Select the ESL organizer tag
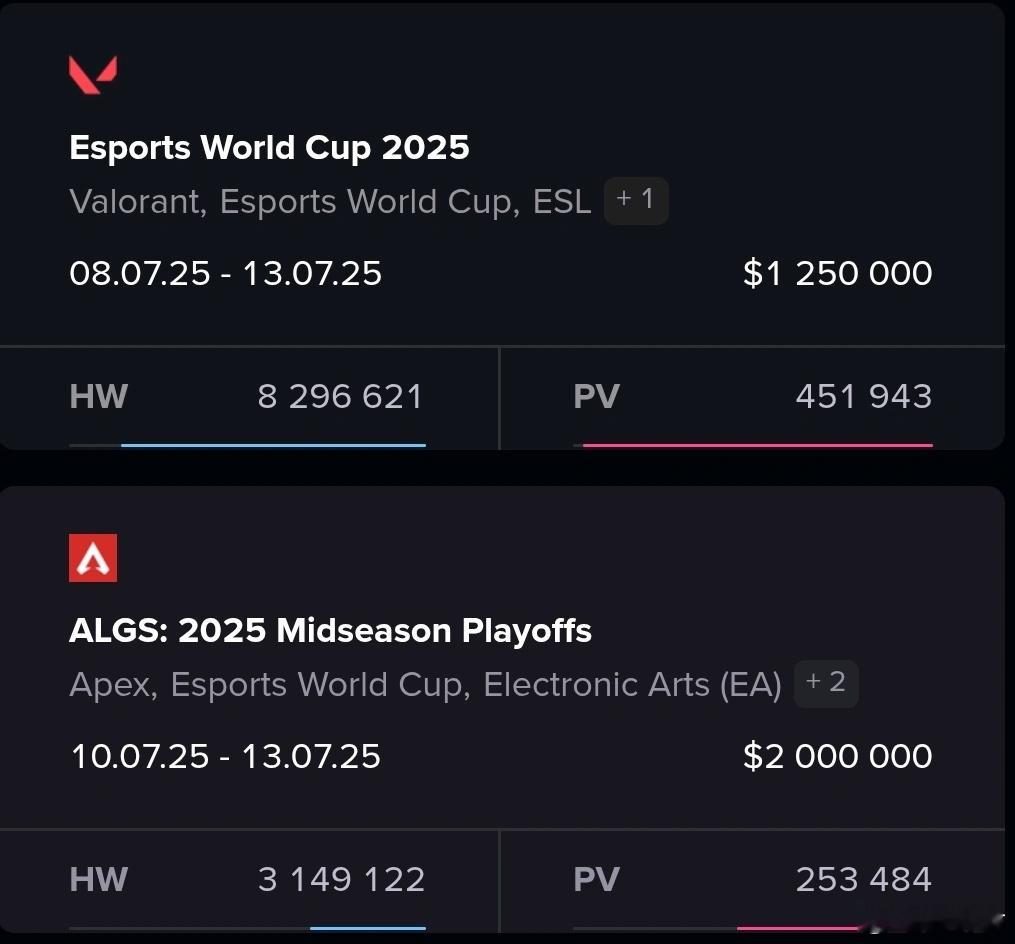The height and width of the screenshot is (944, 1015). pyautogui.click(x=561, y=201)
